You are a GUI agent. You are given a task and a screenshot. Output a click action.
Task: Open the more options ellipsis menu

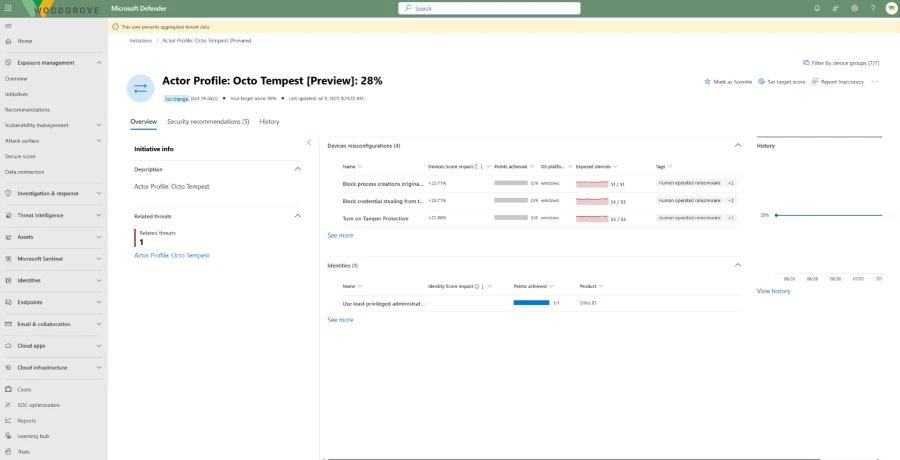point(875,81)
